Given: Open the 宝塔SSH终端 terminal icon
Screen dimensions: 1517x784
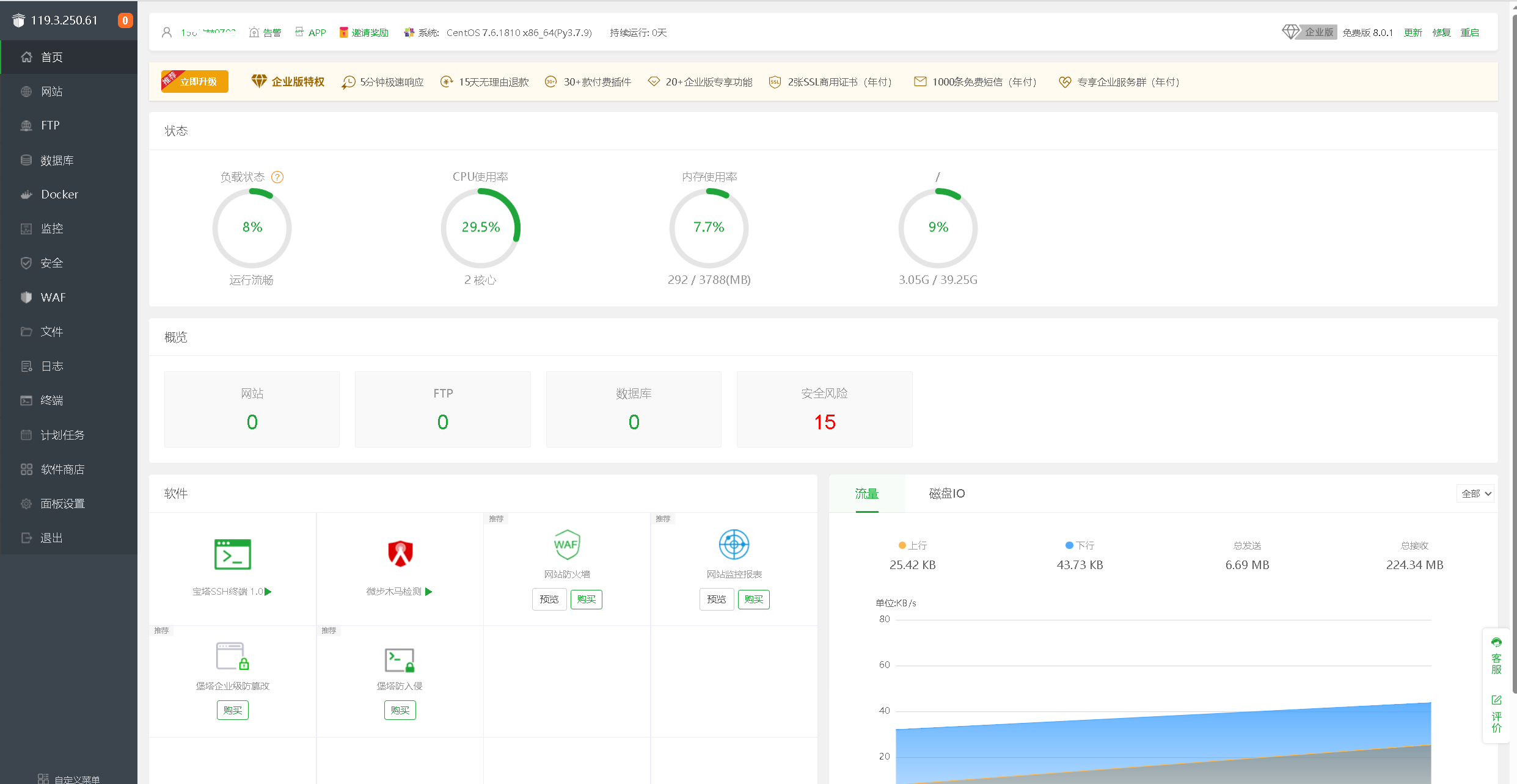Looking at the screenshot, I should click(232, 554).
